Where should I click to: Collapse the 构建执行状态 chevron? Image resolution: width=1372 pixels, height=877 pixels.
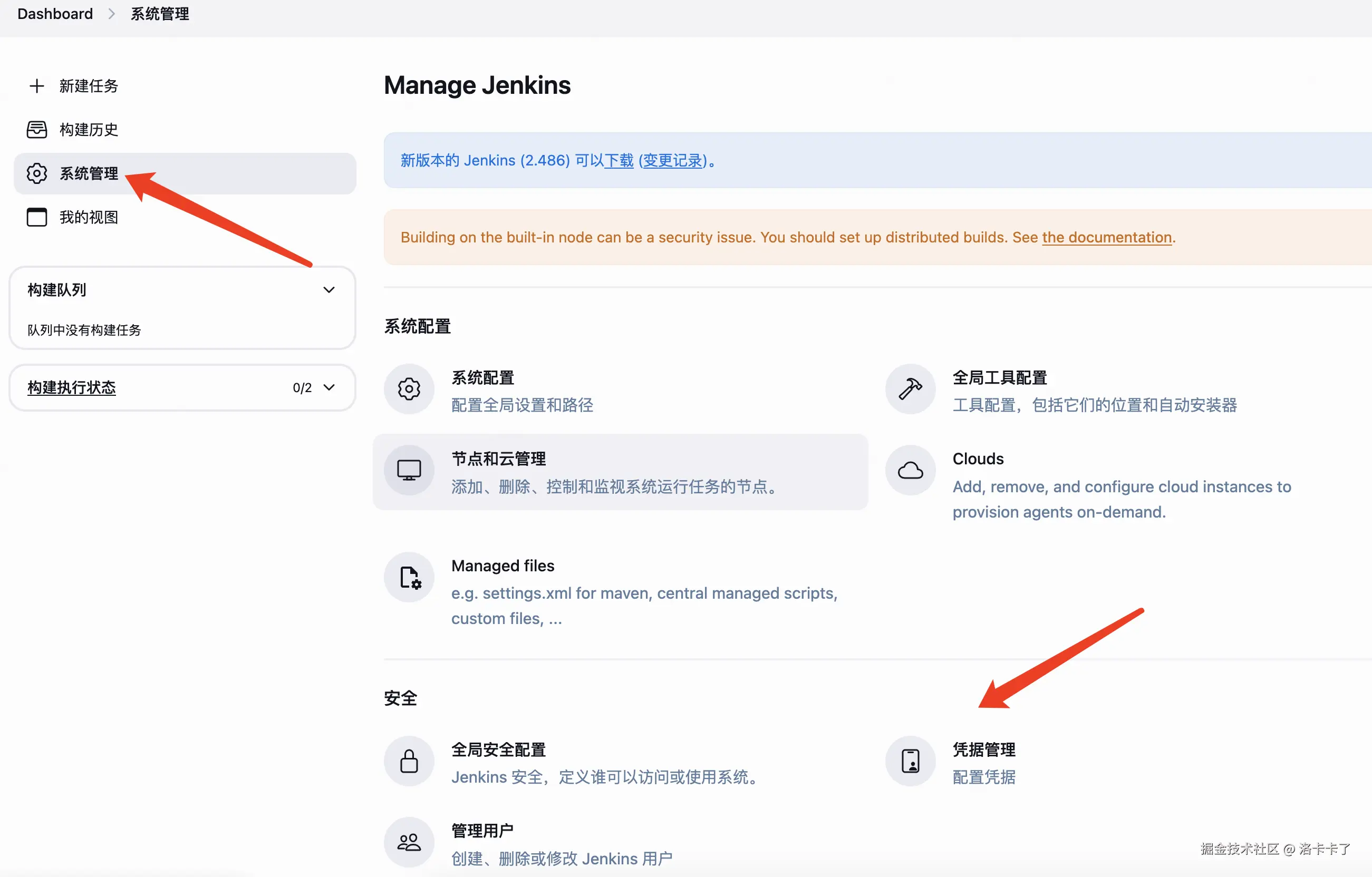click(x=328, y=388)
